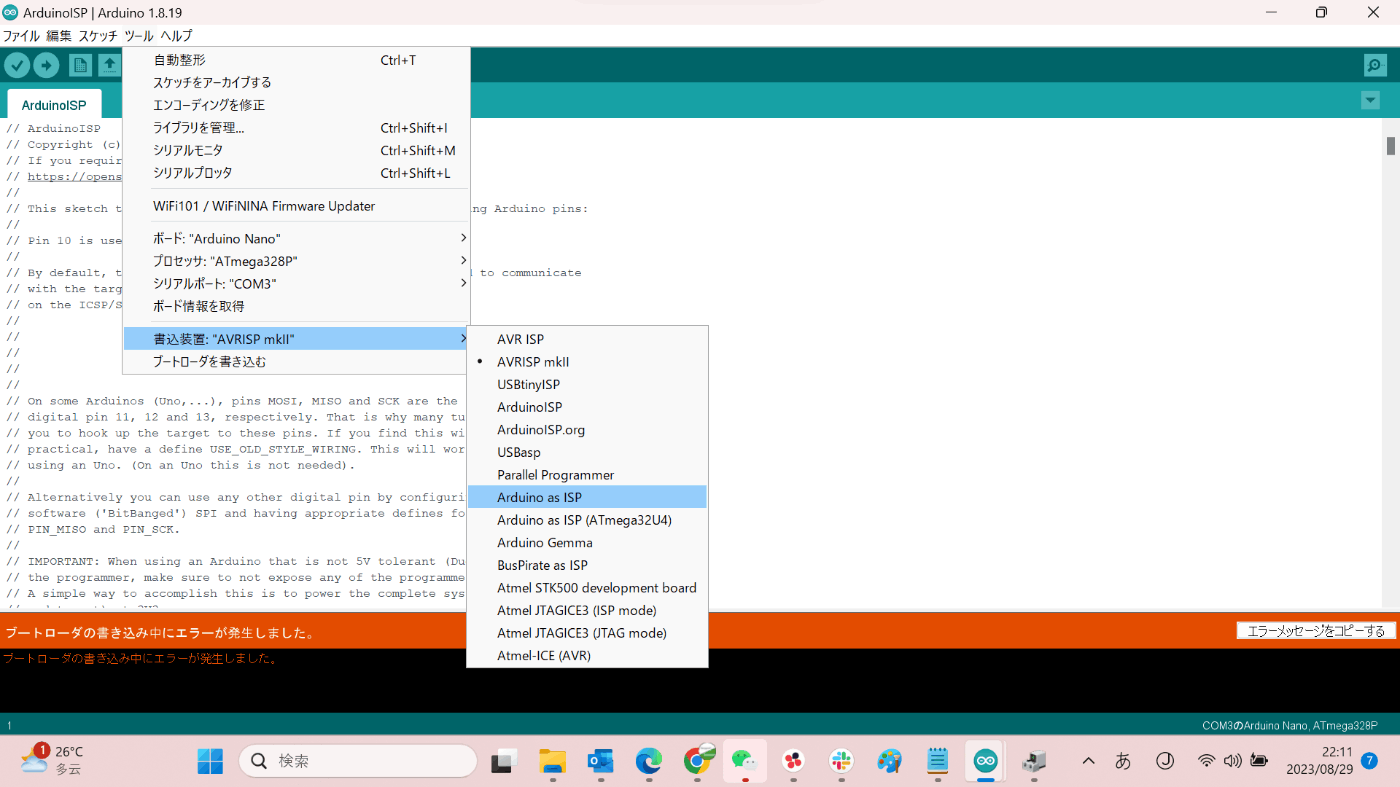Viewport: 1400px width, 787px height.
Task: Open the Task View taskbar icon
Action: (x=504, y=761)
